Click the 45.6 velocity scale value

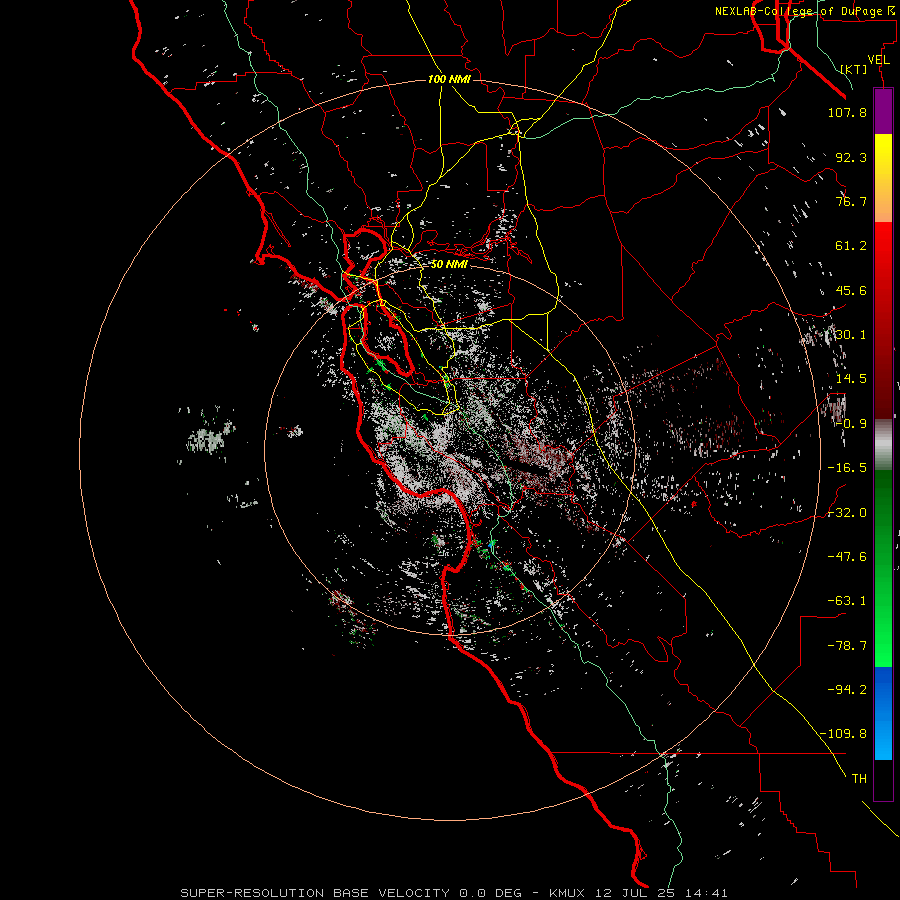(x=851, y=290)
